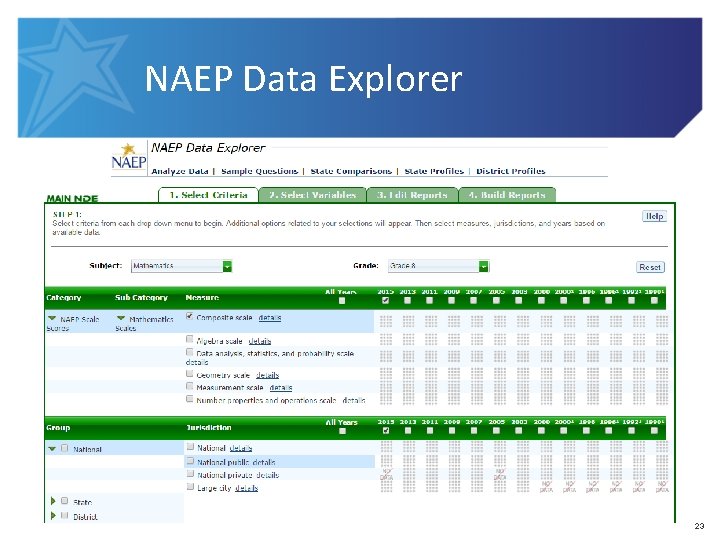Open details link for Number properties and operations scale
Image resolution: width=720 pixels, height=540 pixels.
(354, 400)
